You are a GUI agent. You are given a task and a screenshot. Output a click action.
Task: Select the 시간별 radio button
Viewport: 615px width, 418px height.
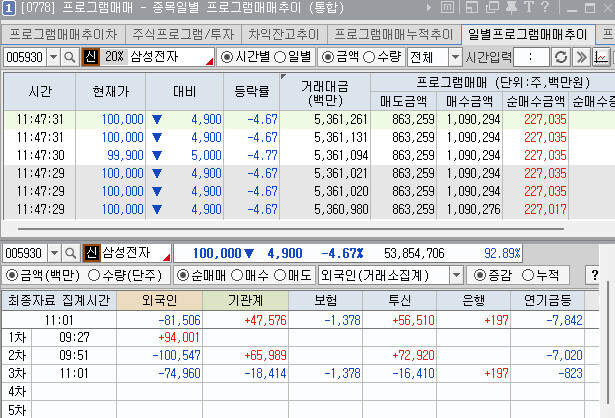[226, 58]
